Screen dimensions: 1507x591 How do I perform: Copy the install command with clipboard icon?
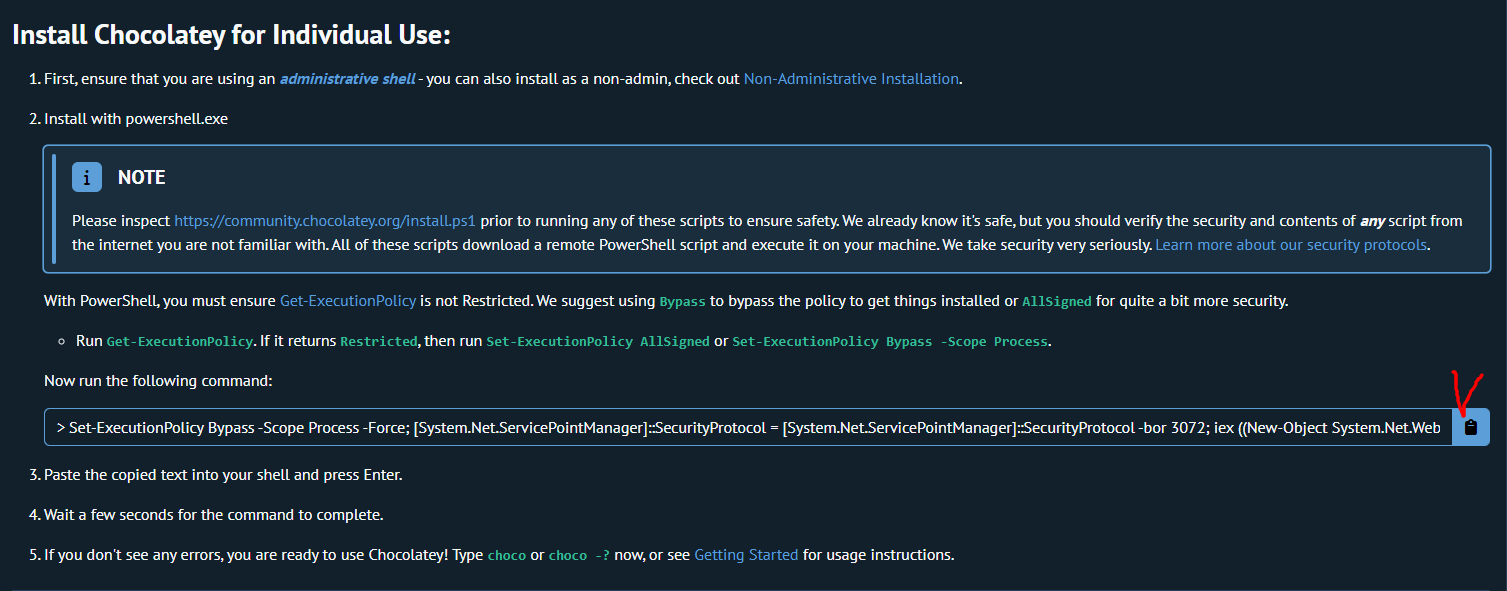(x=1470, y=427)
